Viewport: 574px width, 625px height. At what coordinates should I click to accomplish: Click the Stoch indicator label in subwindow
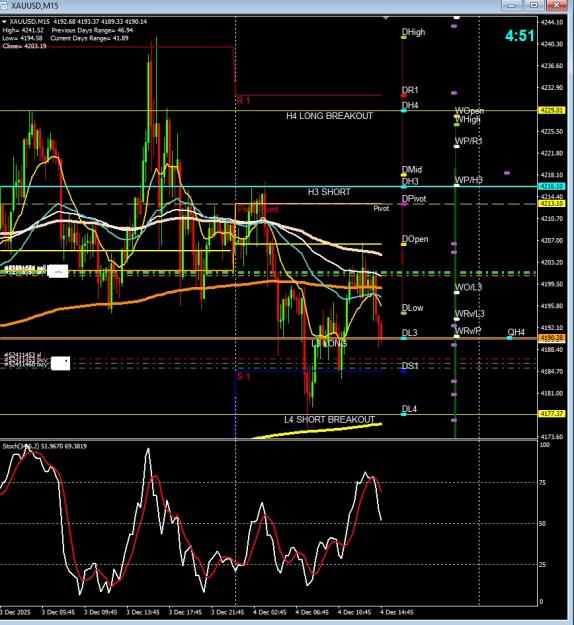tap(45, 446)
